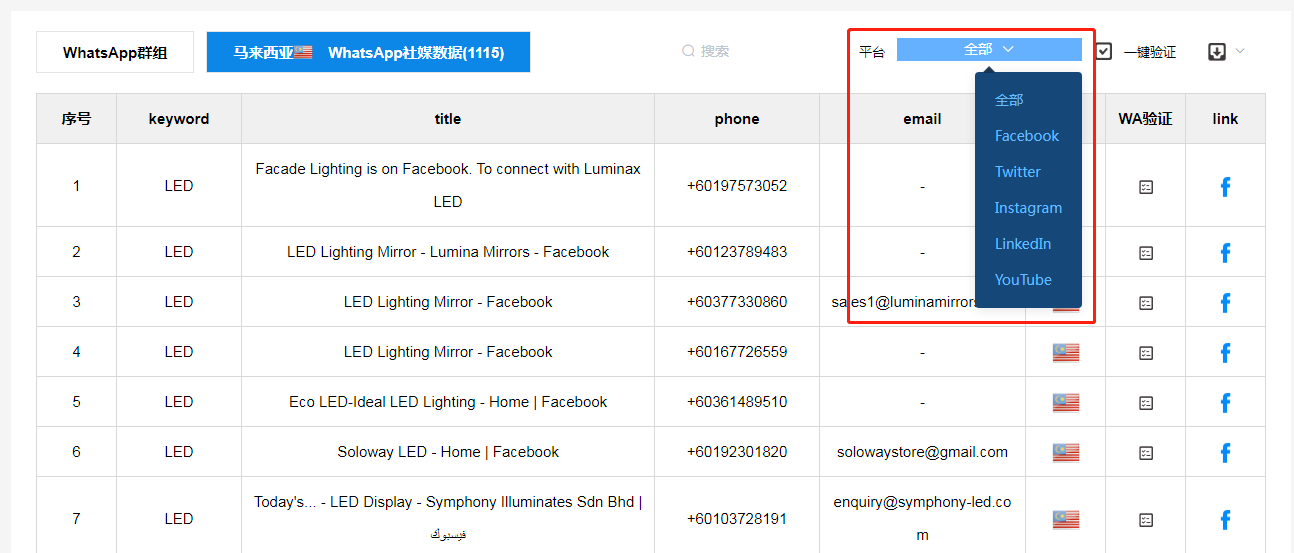Expand the arrow beside download icon
This screenshot has height=553, width=1294.
[1240, 51]
